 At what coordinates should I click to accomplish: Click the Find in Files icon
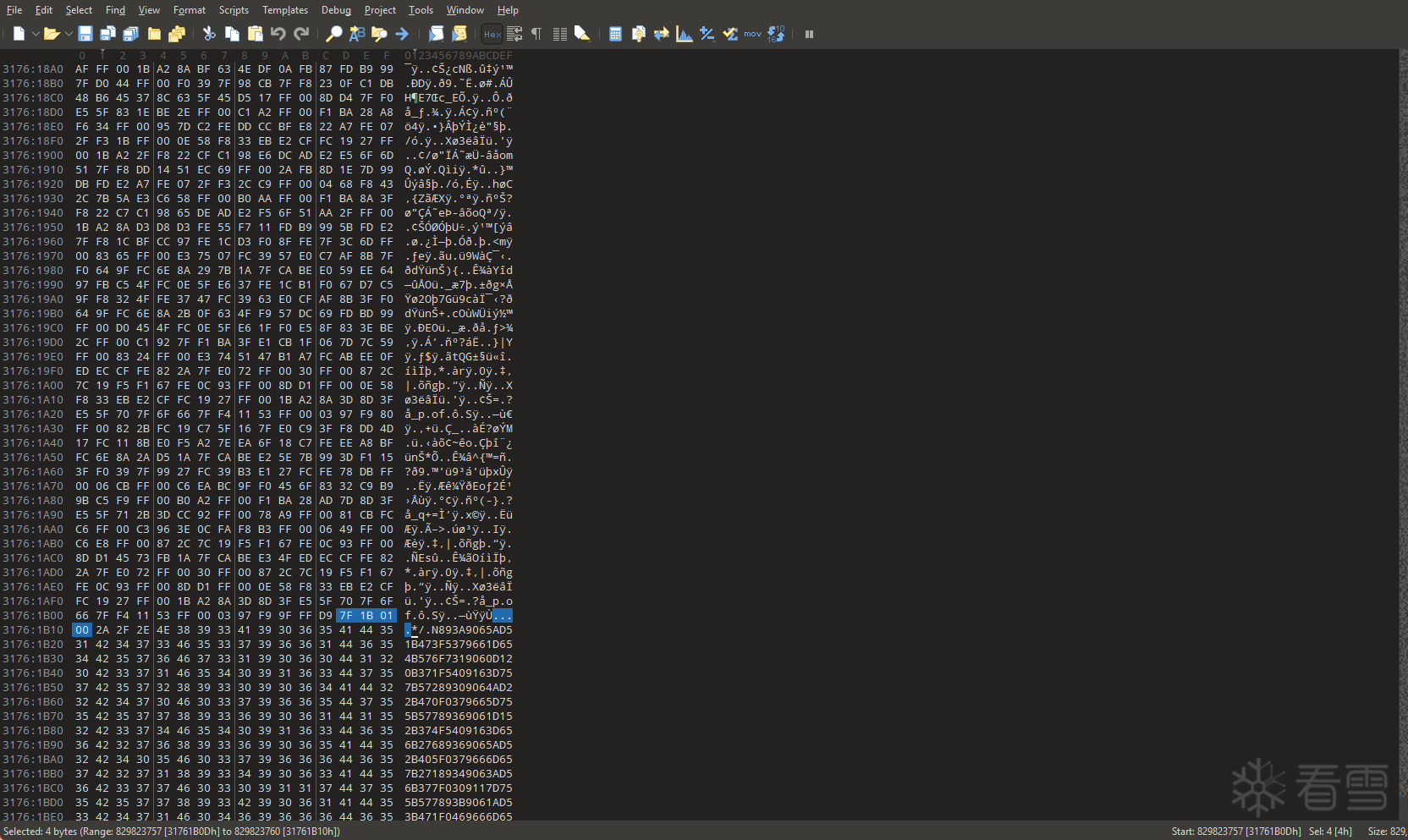(379, 34)
